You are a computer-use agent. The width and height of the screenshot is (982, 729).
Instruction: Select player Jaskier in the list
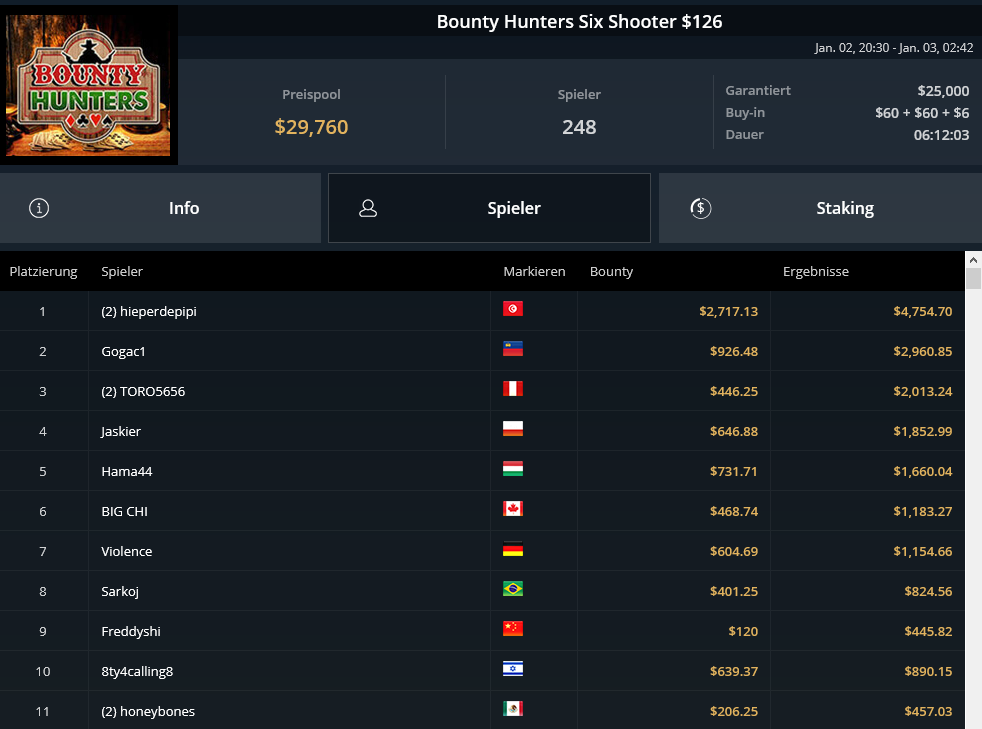(x=121, y=431)
